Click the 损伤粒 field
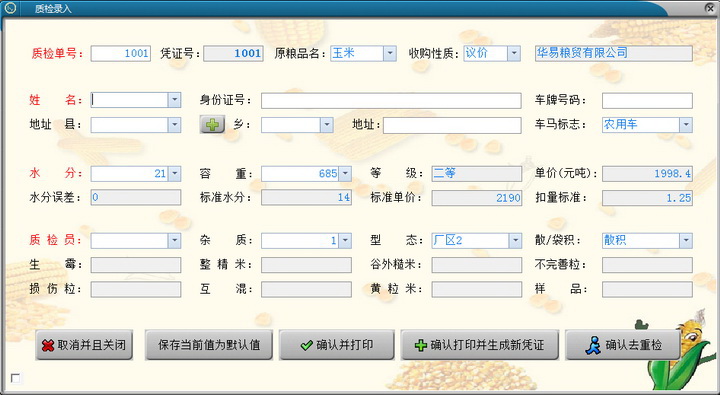This screenshot has height=395, width=720. pos(136,289)
